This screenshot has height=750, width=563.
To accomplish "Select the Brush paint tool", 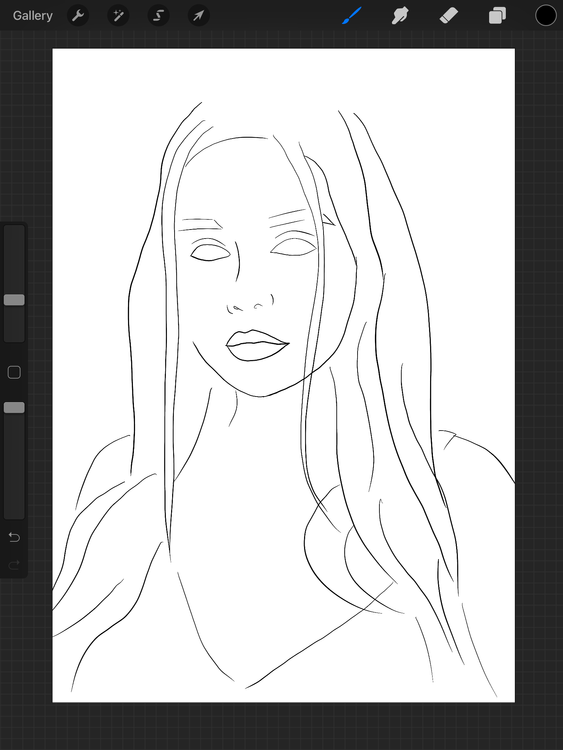I will (352, 16).
